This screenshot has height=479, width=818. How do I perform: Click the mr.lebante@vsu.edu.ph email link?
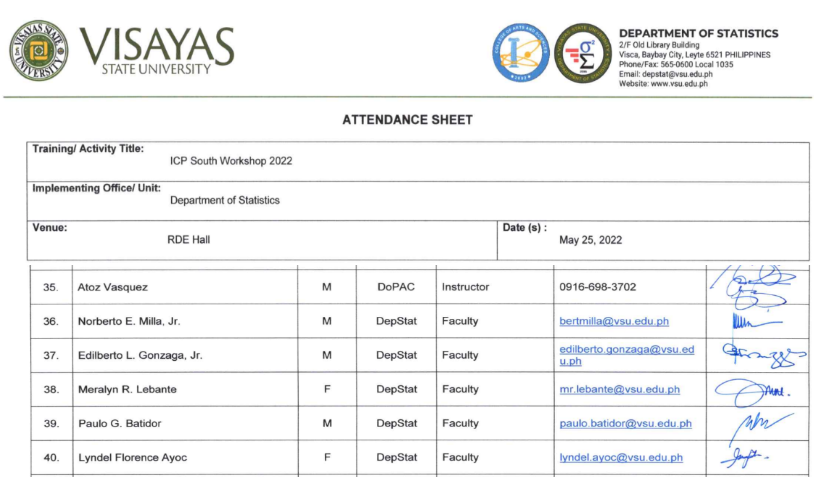(x=619, y=389)
